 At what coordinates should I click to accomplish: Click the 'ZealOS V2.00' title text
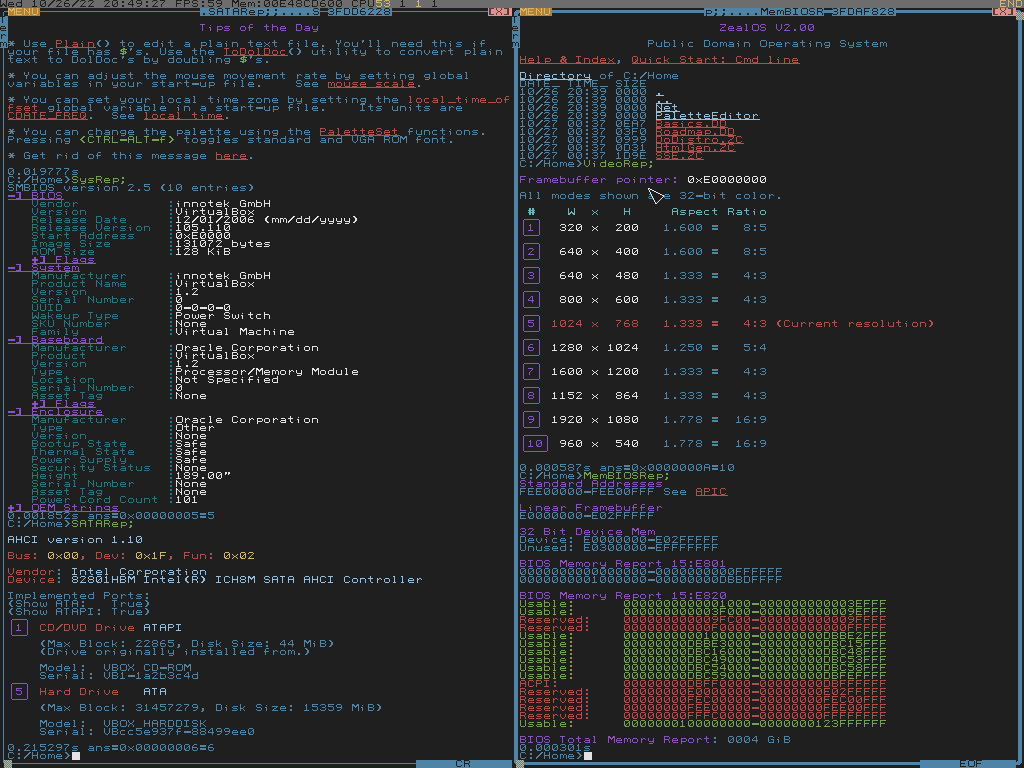click(767, 27)
